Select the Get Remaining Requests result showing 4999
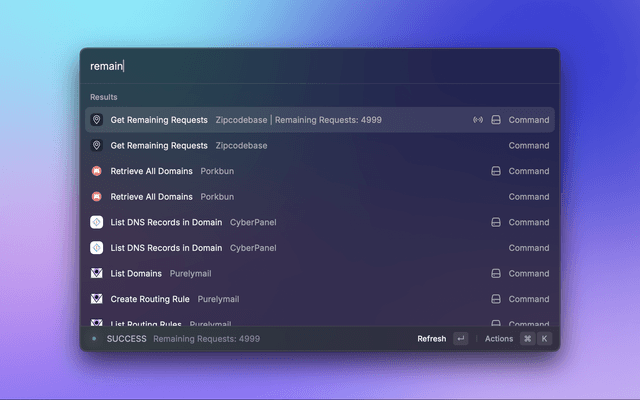The height and width of the screenshot is (400, 640). (x=245, y=120)
